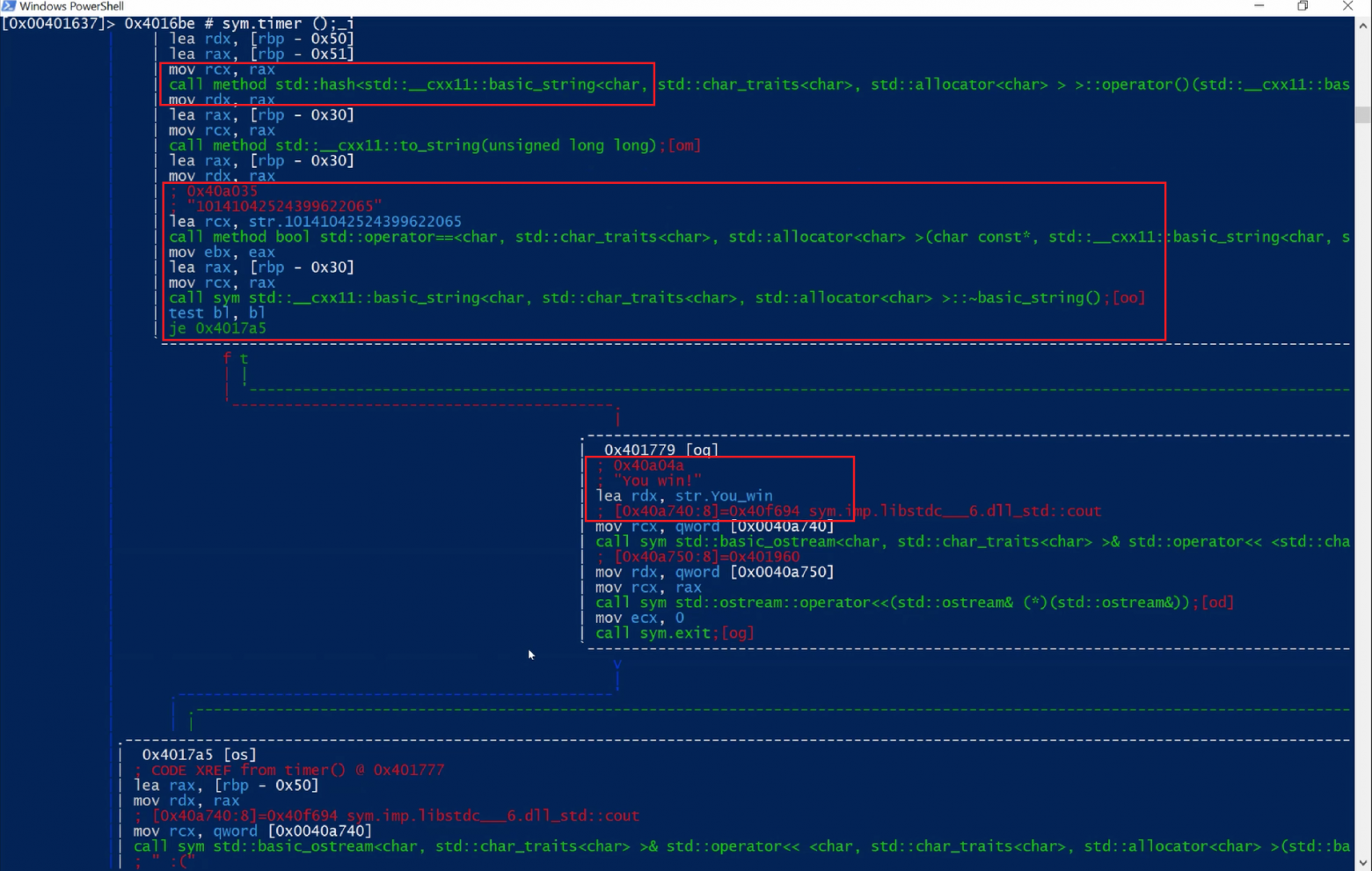Click the PowerShell icon in the title bar
The width and height of the screenshot is (1372, 871).
8,6
